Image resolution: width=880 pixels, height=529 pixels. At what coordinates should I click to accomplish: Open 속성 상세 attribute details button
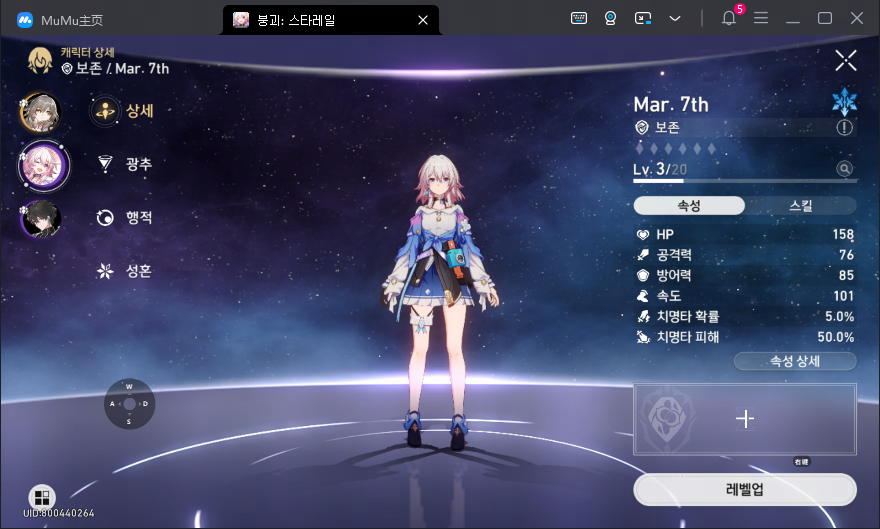click(x=795, y=361)
